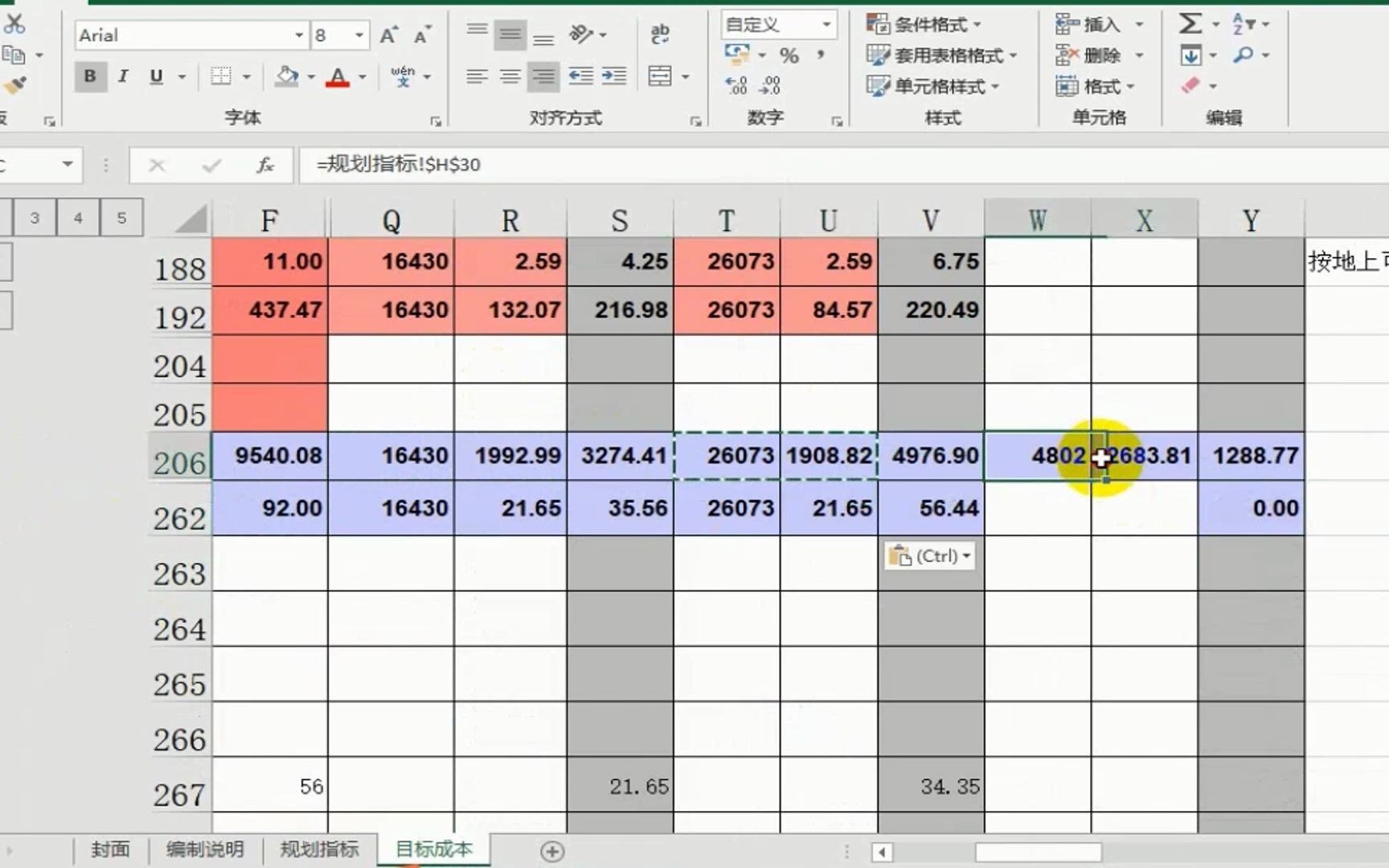Open the font size 8 dropdown
The width and height of the screenshot is (1389, 868).
pyautogui.click(x=359, y=35)
